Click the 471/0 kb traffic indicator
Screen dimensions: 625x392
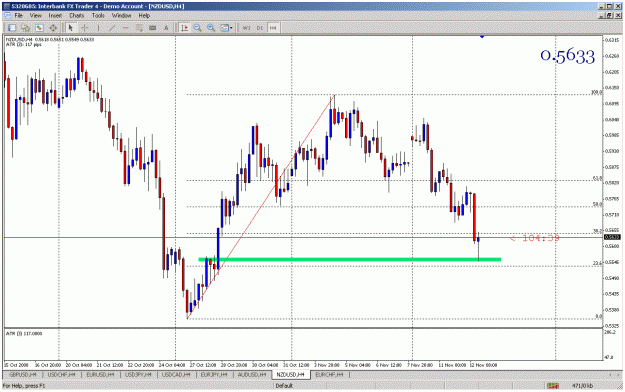[583, 386]
